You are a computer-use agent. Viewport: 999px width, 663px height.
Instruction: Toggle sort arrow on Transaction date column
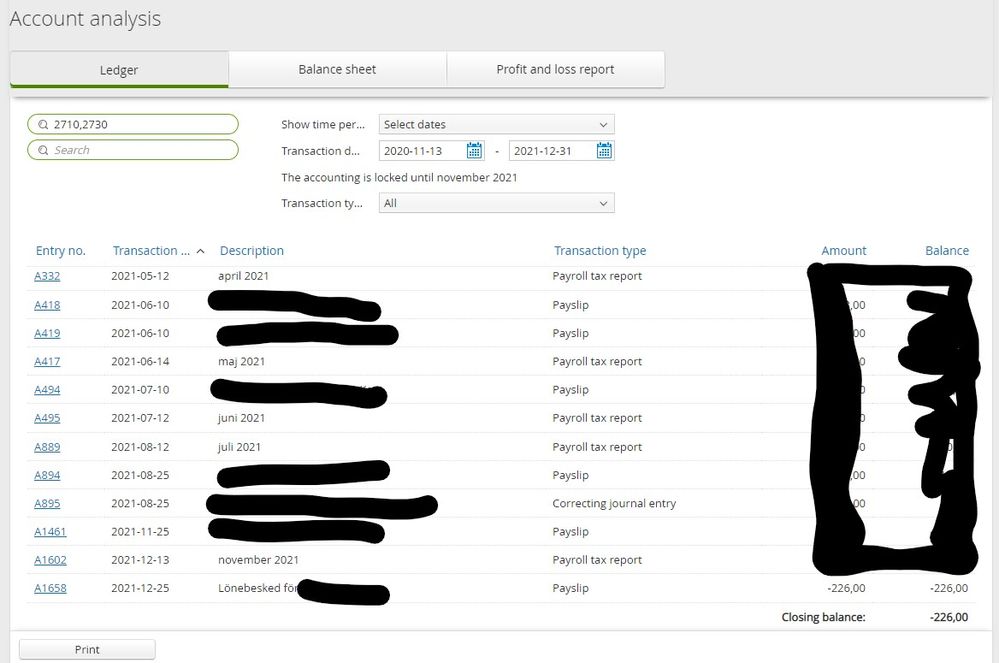201,252
